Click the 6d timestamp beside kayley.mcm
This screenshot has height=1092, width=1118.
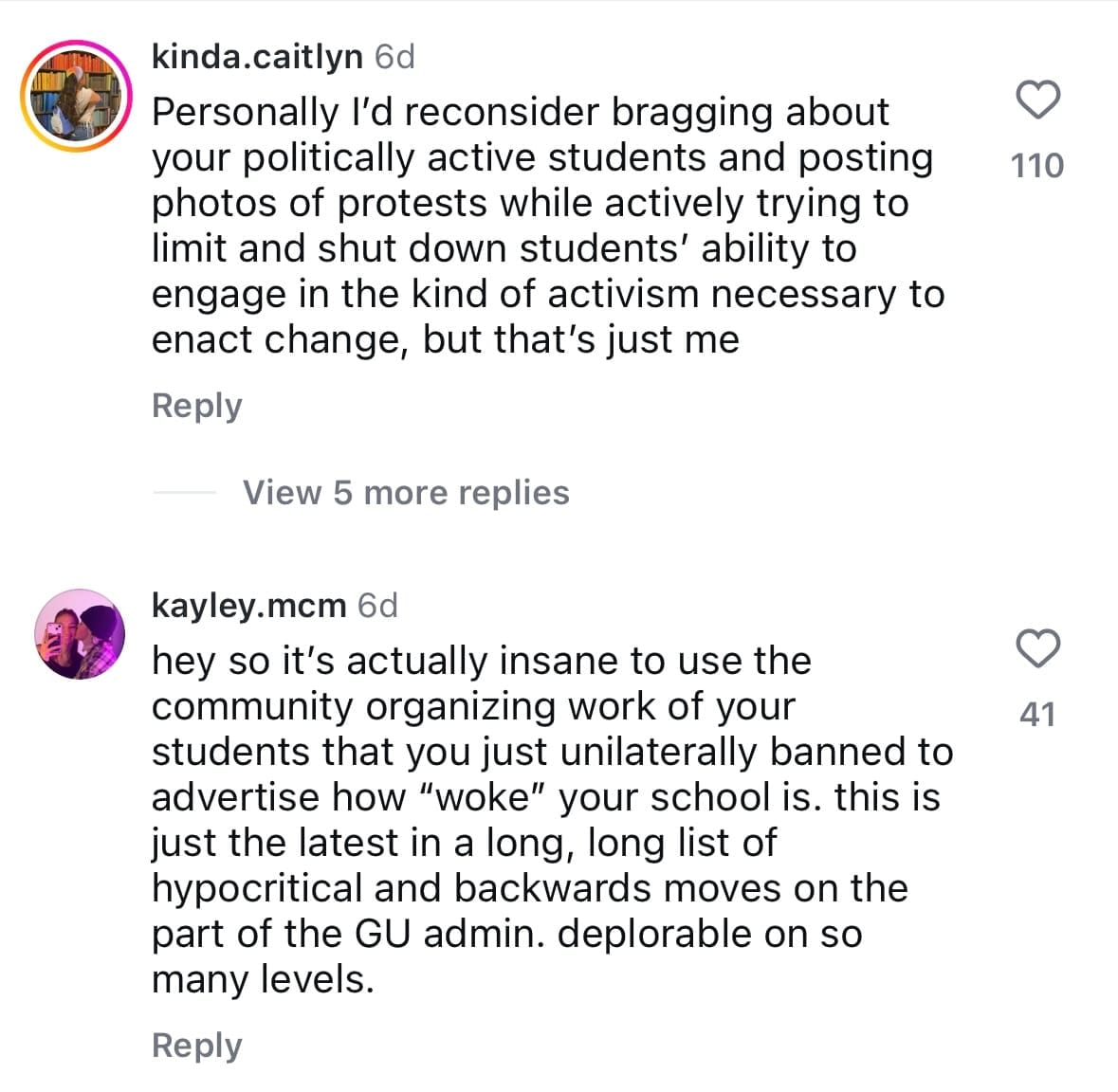(377, 605)
